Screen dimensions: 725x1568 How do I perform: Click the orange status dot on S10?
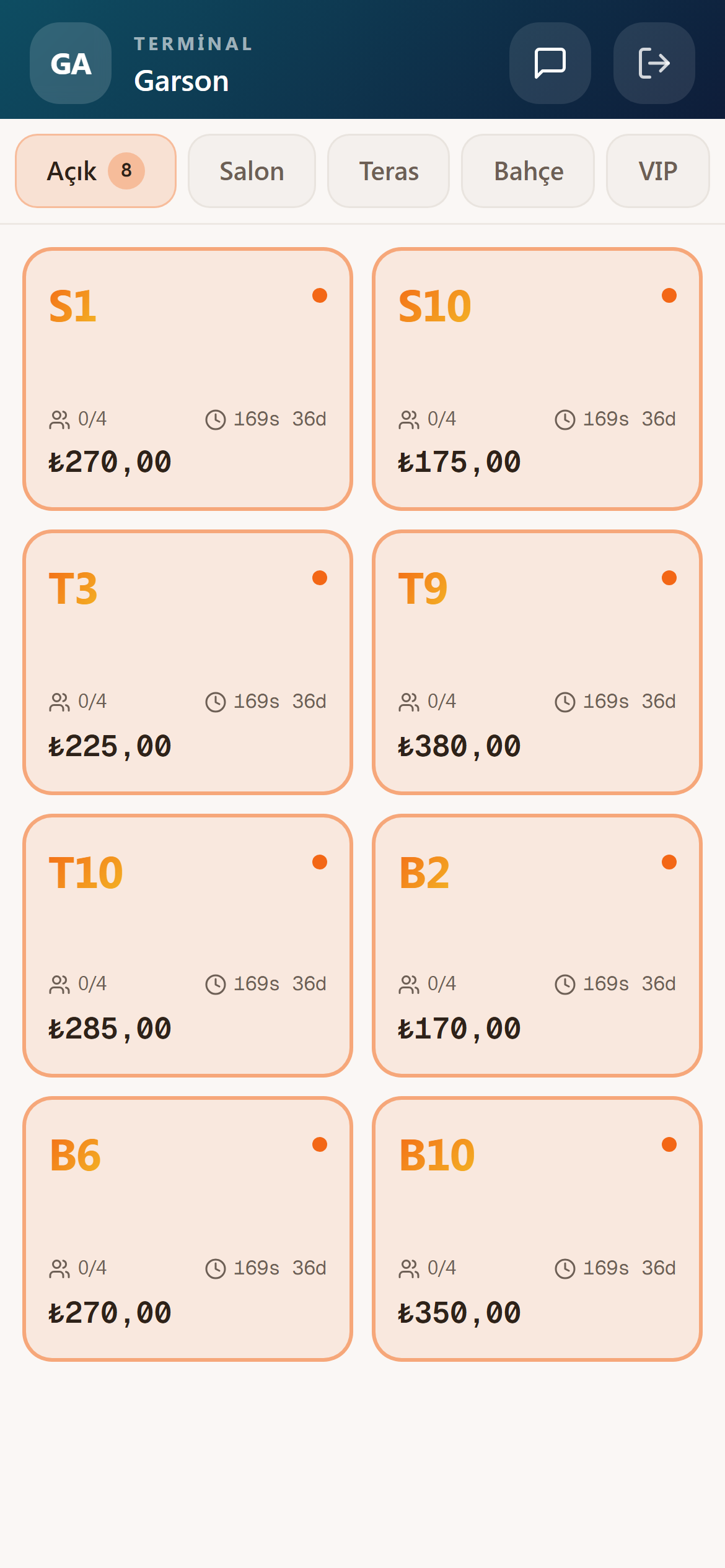click(x=669, y=295)
